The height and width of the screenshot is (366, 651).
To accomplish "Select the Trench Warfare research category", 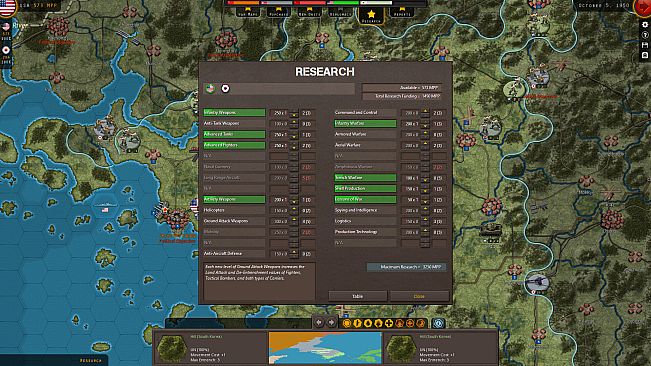I will (365, 178).
